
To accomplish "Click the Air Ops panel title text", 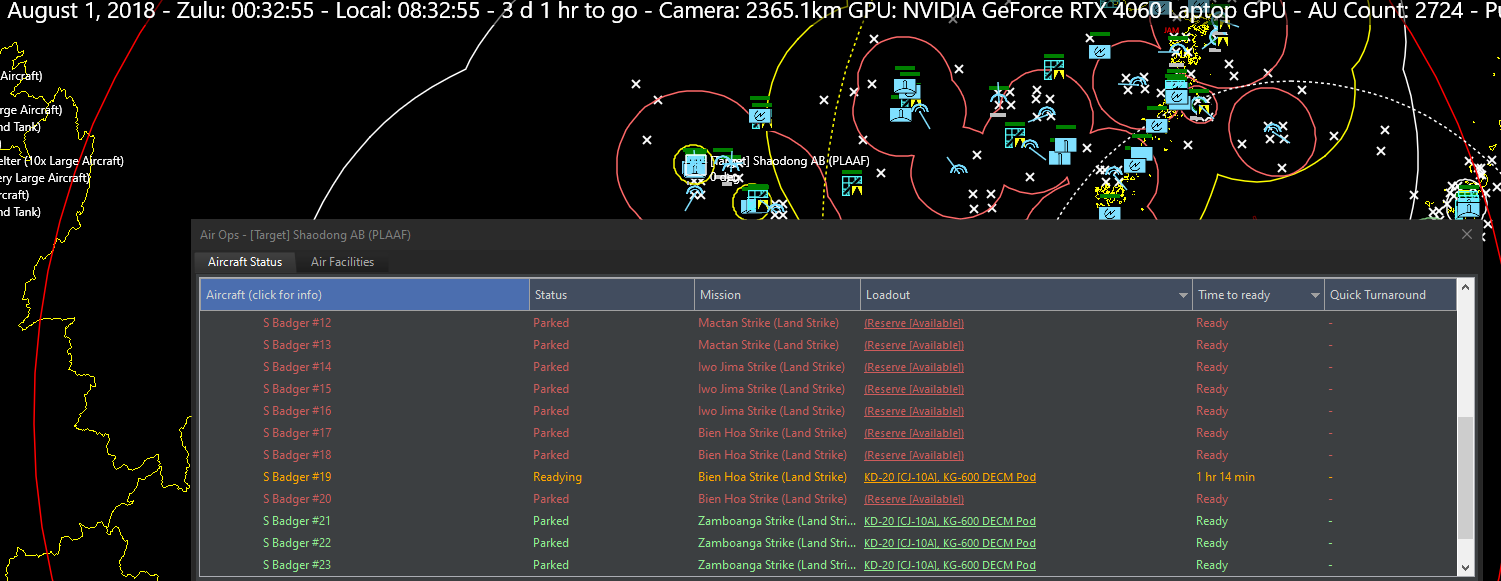I will [x=305, y=235].
